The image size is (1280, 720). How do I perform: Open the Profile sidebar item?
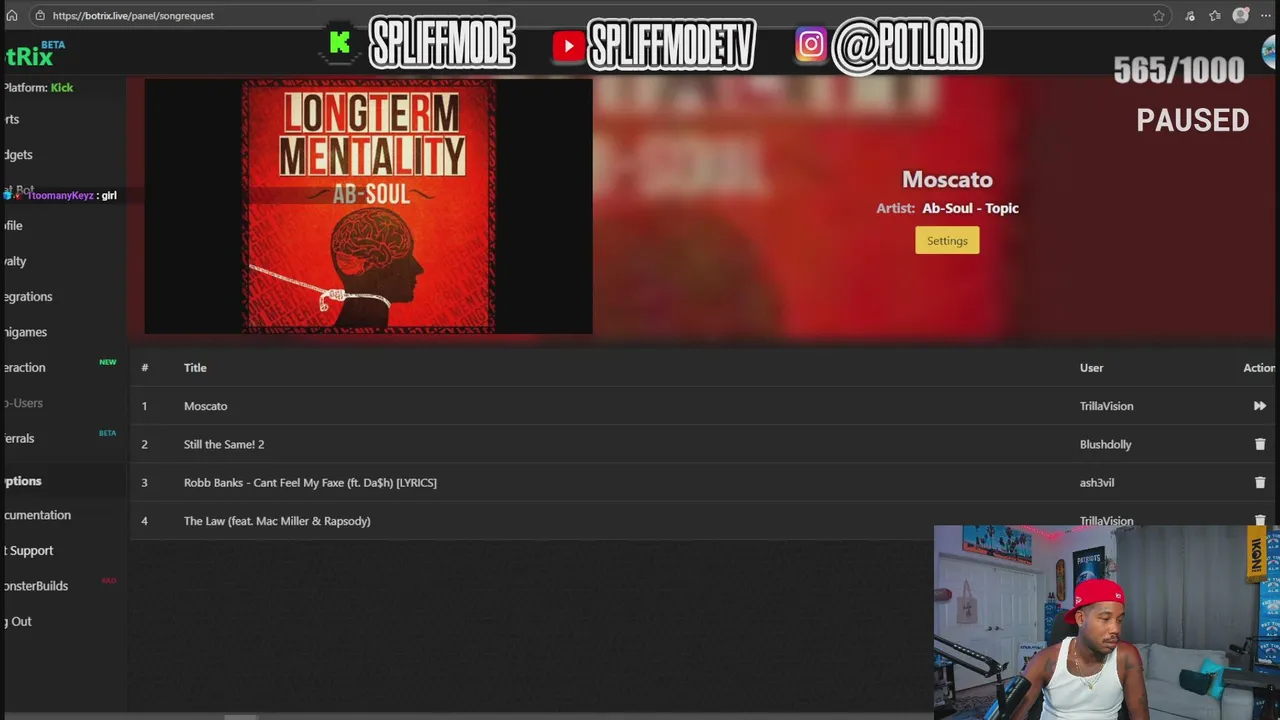tap(13, 226)
